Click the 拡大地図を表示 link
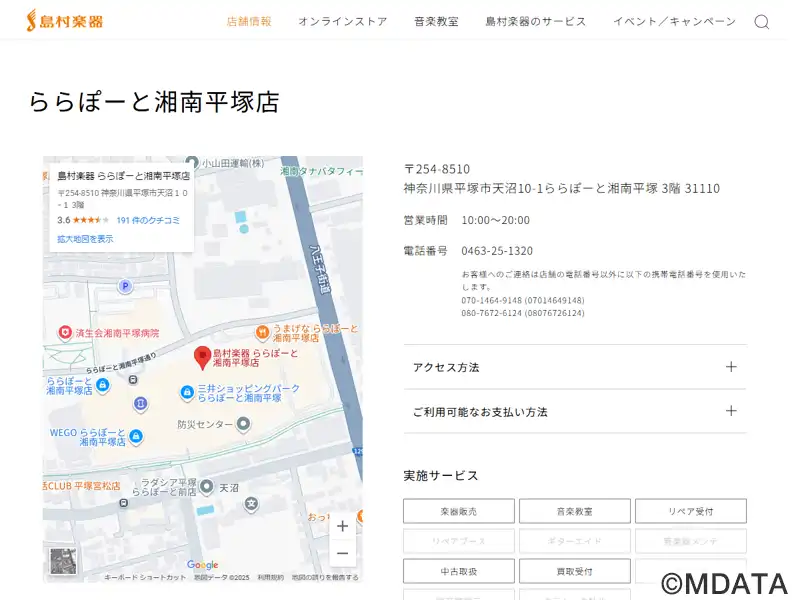 [x=85, y=239]
